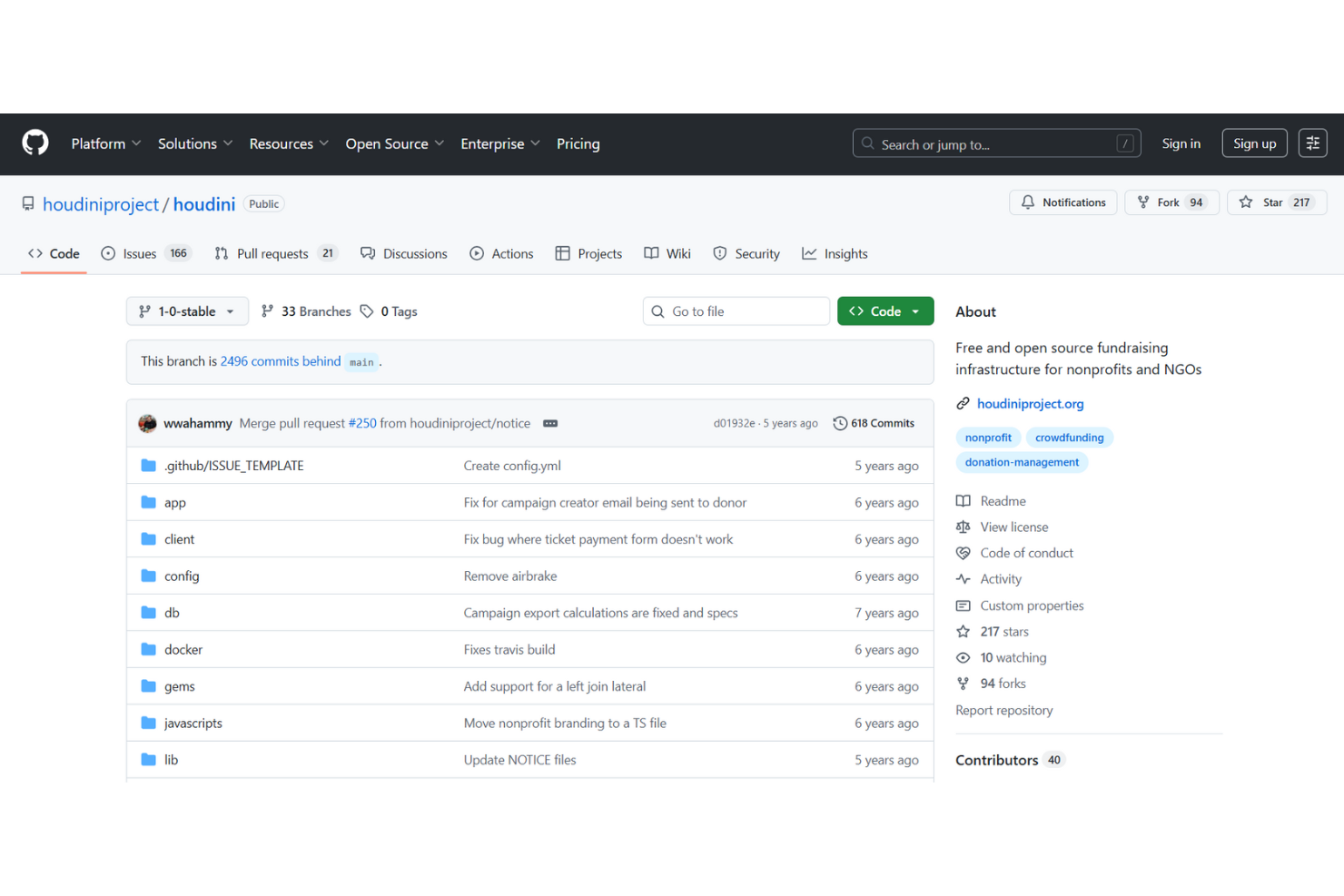
Task: Expand the commit message ellipsis button
Action: click(550, 423)
